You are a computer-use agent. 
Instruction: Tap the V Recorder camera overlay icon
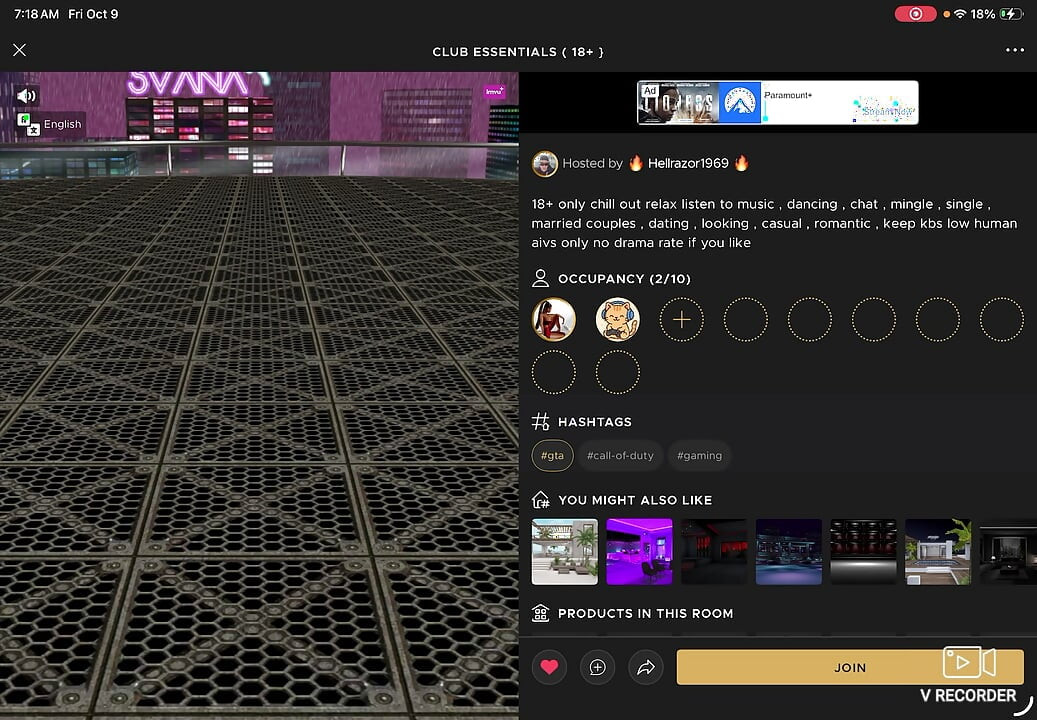(x=969, y=662)
